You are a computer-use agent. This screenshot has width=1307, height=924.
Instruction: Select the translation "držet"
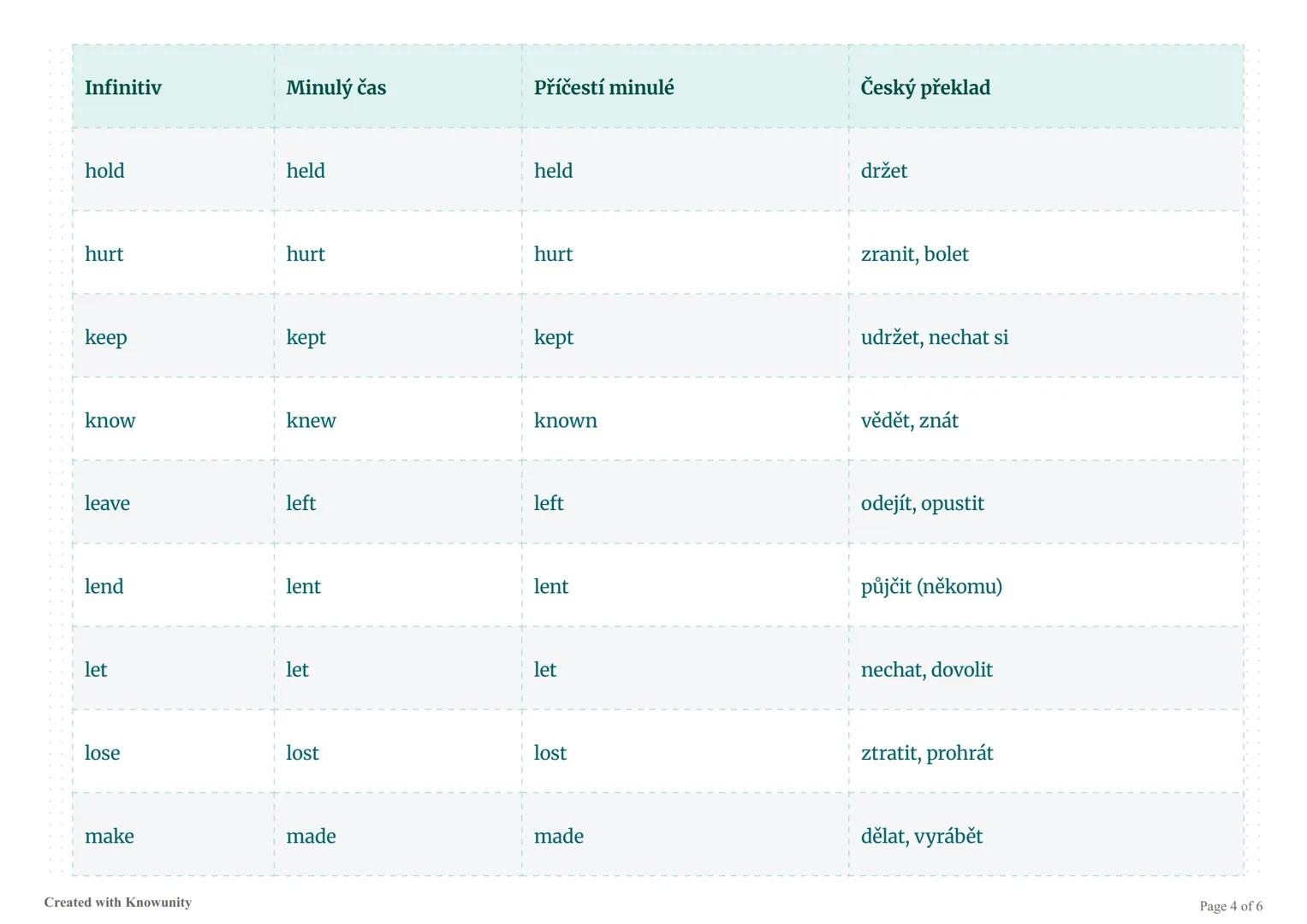click(x=884, y=170)
